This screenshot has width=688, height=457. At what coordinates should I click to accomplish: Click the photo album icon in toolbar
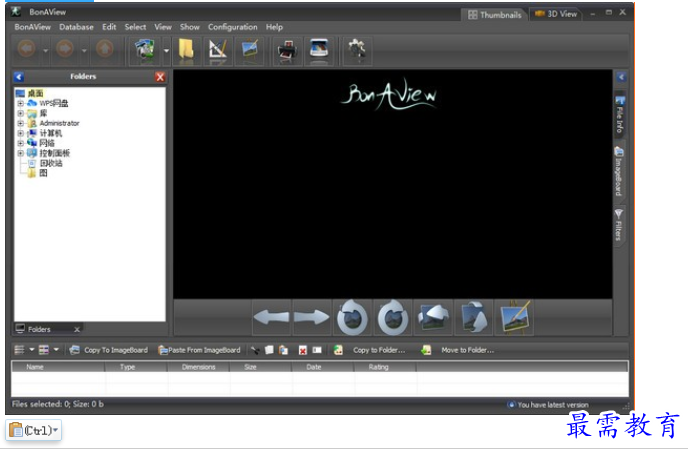145,50
